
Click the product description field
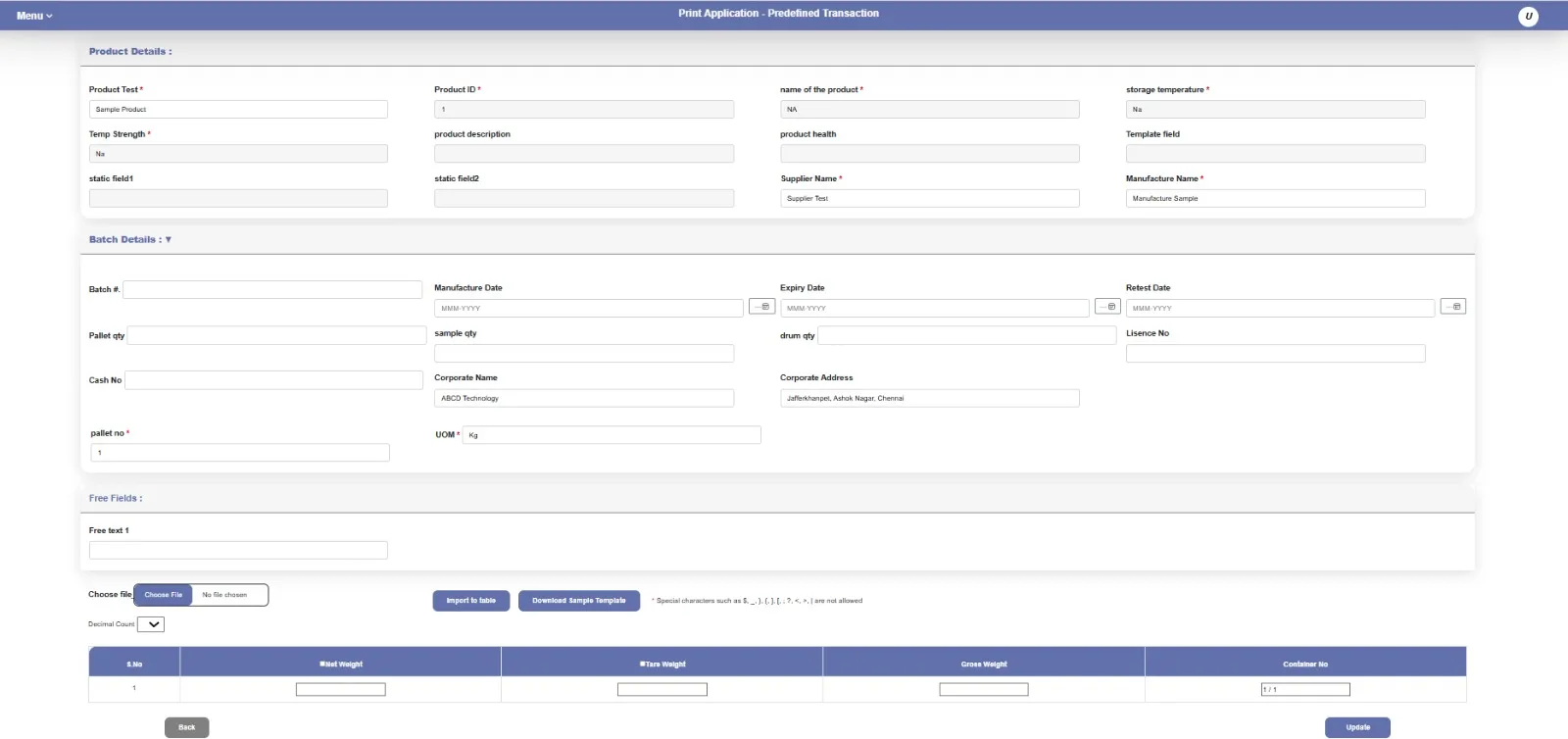click(x=584, y=154)
